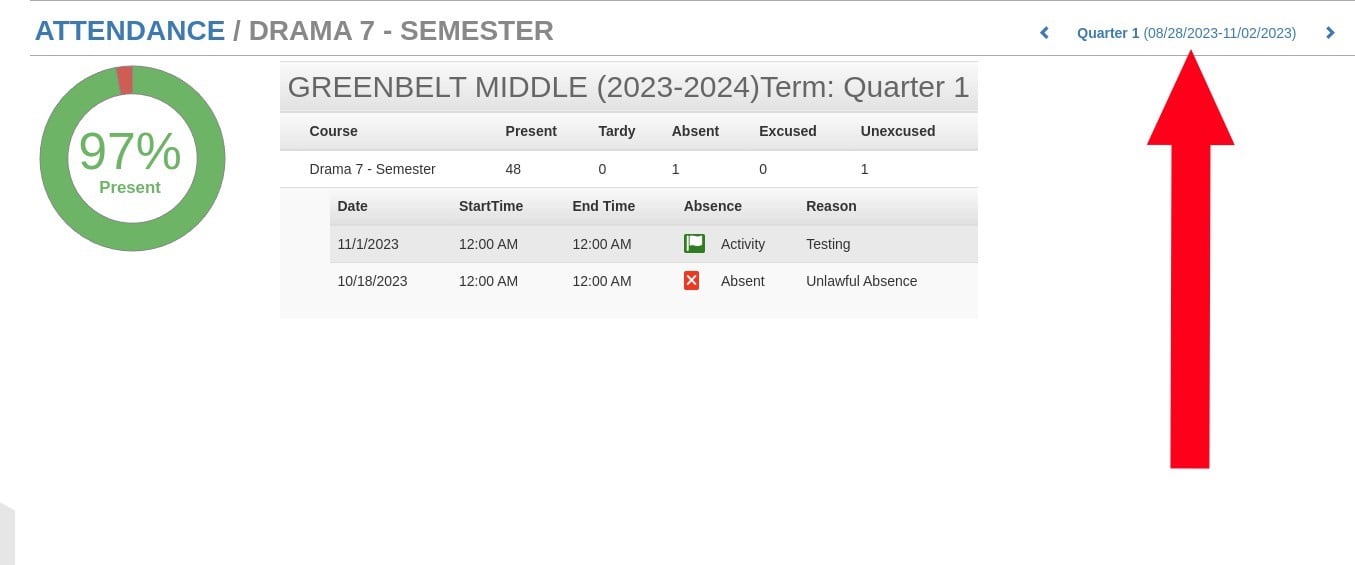Select the 11/1/2023 attendance row date
This screenshot has height=565, width=1355.
tap(368, 244)
